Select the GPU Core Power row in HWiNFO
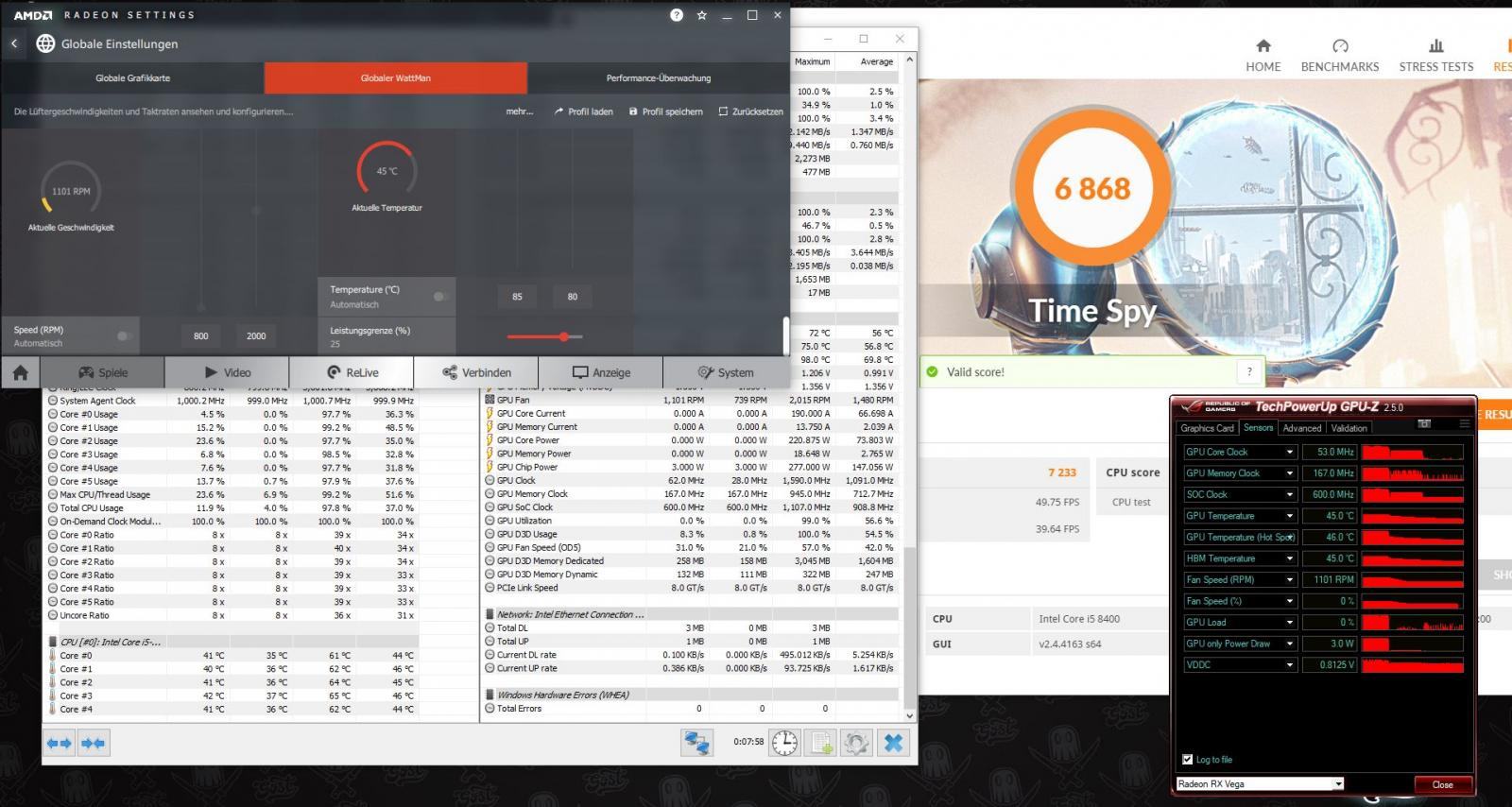The width and height of the screenshot is (1512, 807). tap(689, 440)
